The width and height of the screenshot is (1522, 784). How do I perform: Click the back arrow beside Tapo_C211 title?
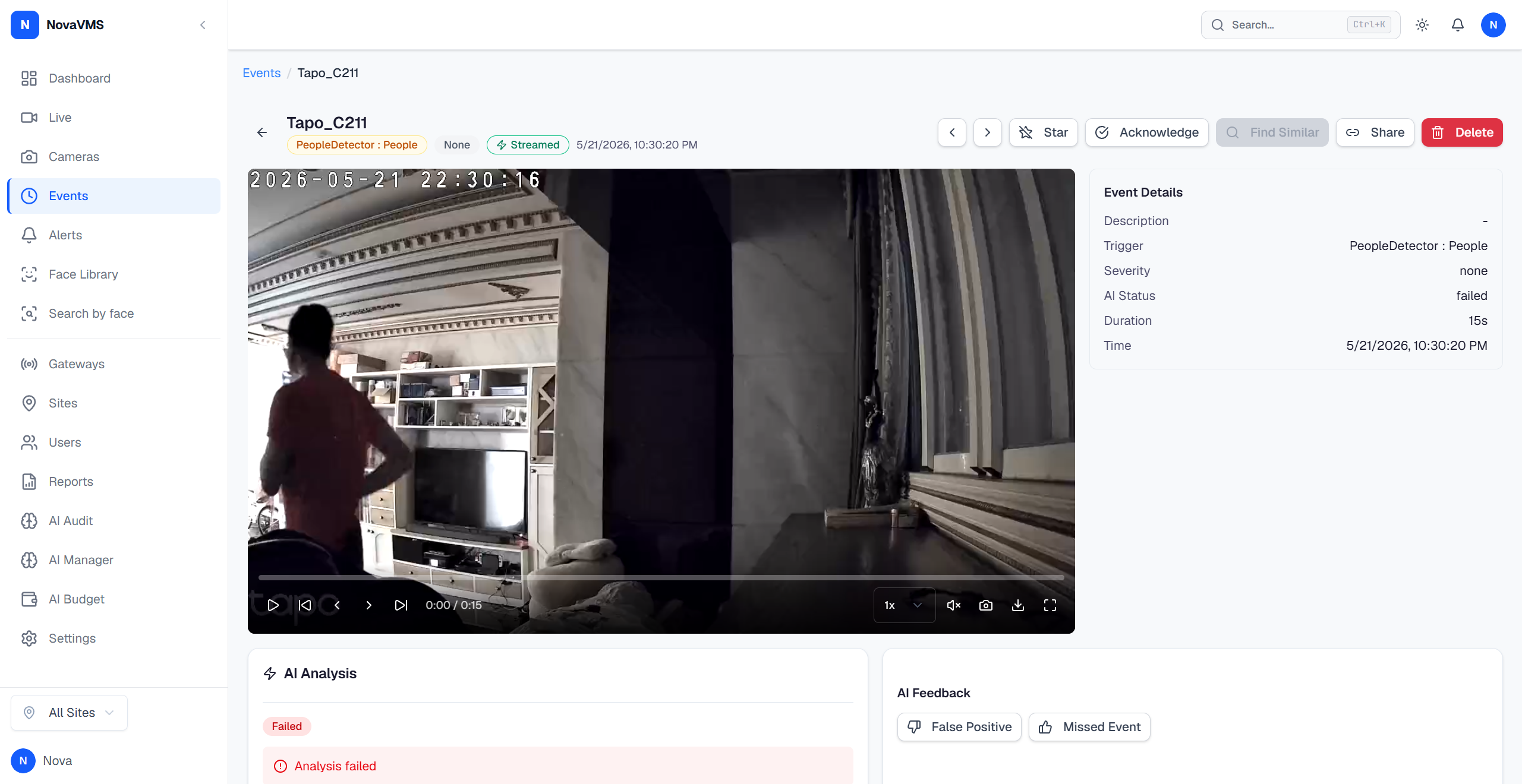point(262,132)
